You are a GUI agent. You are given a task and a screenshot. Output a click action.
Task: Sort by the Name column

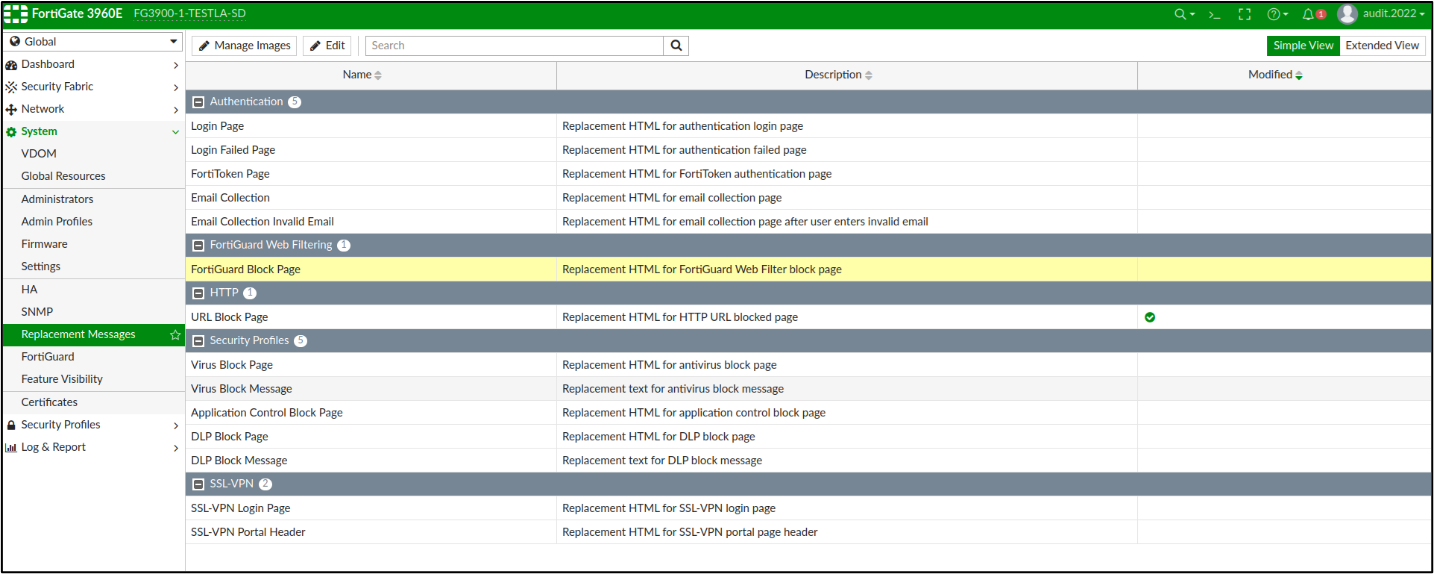[x=371, y=75]
